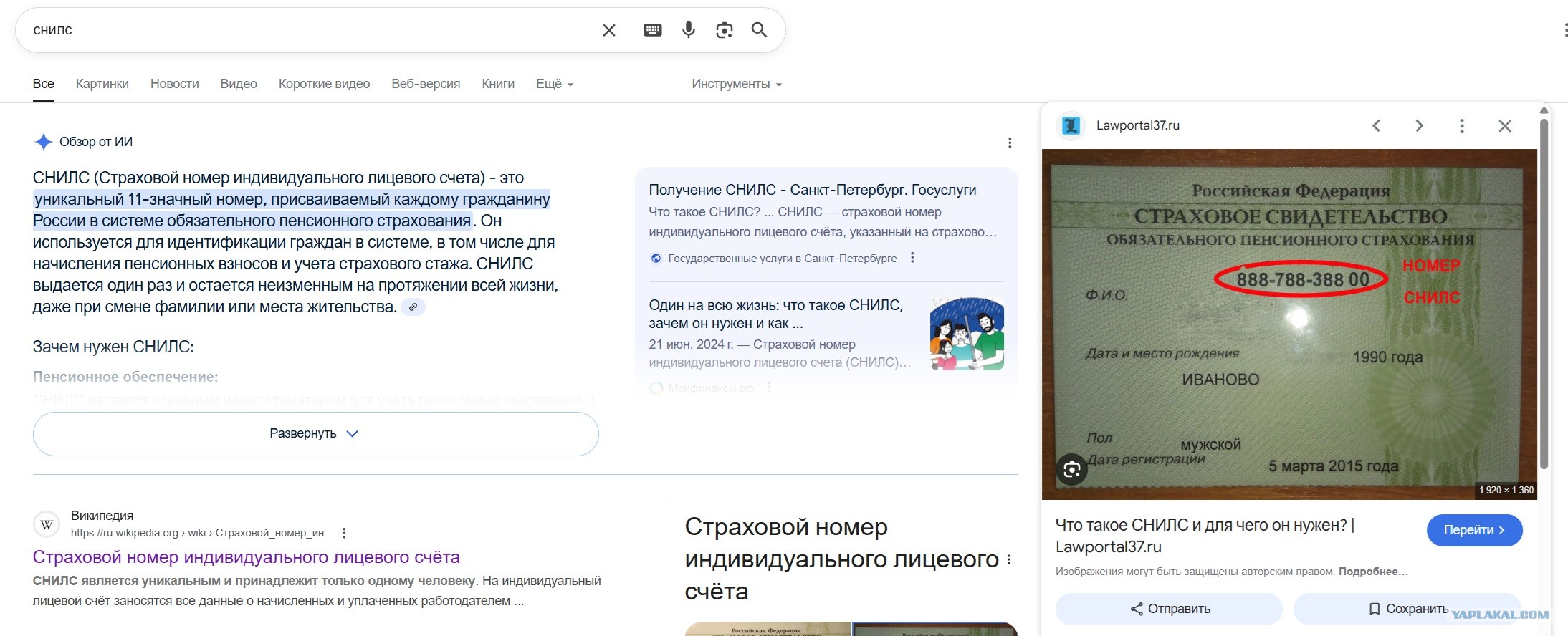1568x636 pixels.
Task: Open source link chip after AI overview paragraph
Action: tap(413, 307)
